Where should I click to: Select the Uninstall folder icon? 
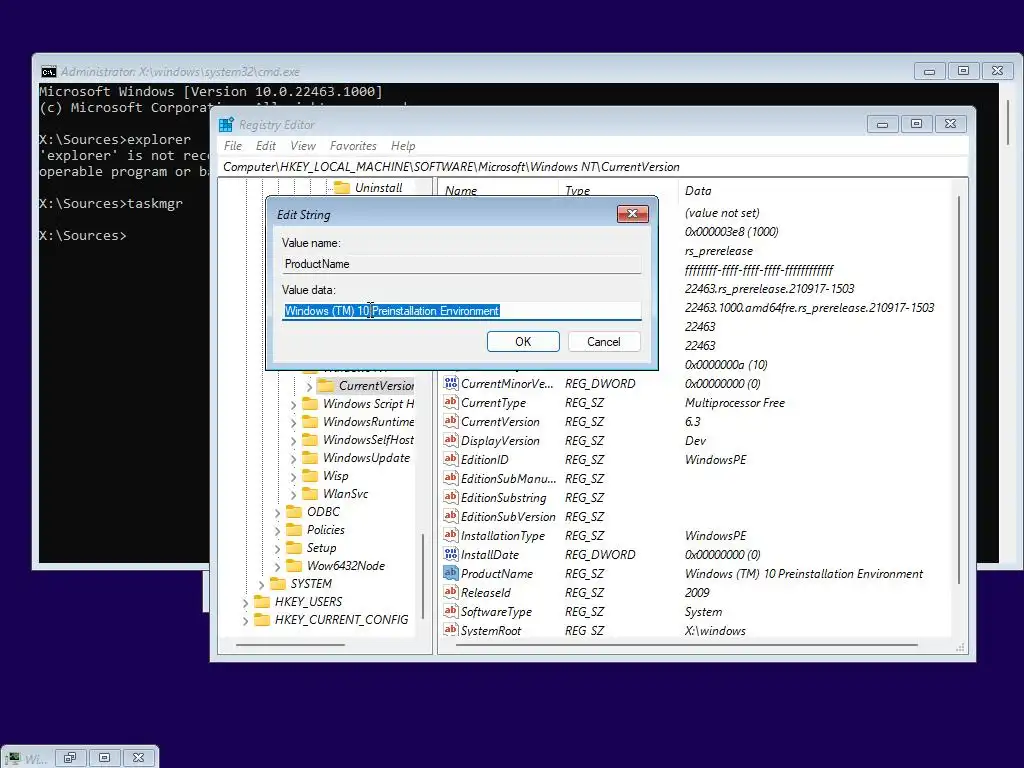point(342,187)
